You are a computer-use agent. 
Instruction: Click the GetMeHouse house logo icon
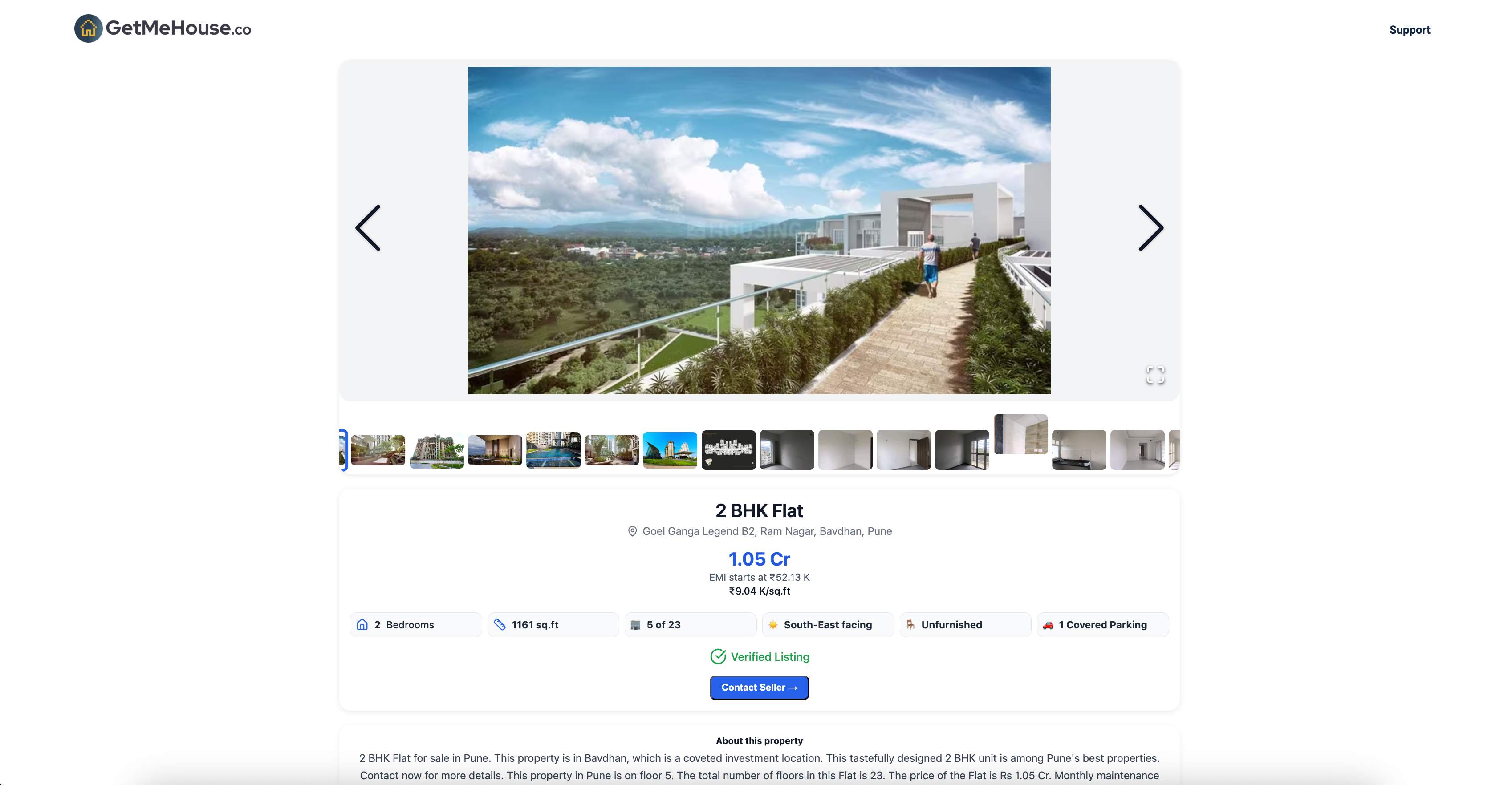tap(88, 28)
